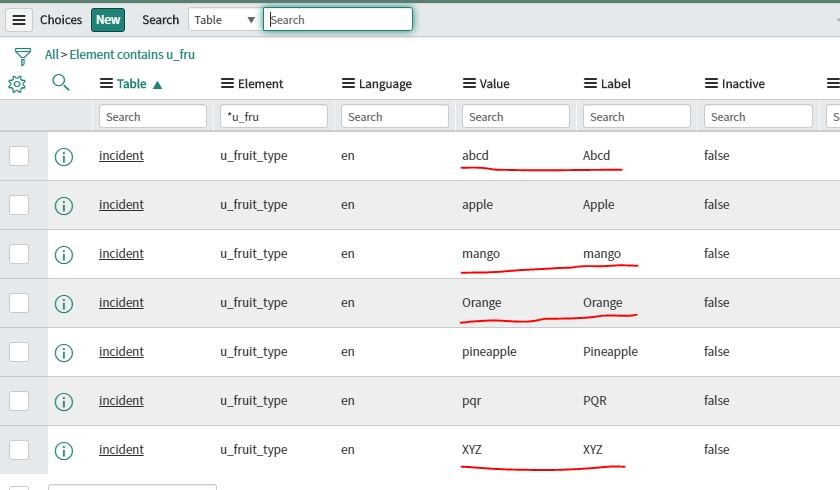Screen dimensions: 840x490
Task: Preview the pineapple record info icon
Action: point(64,353)
